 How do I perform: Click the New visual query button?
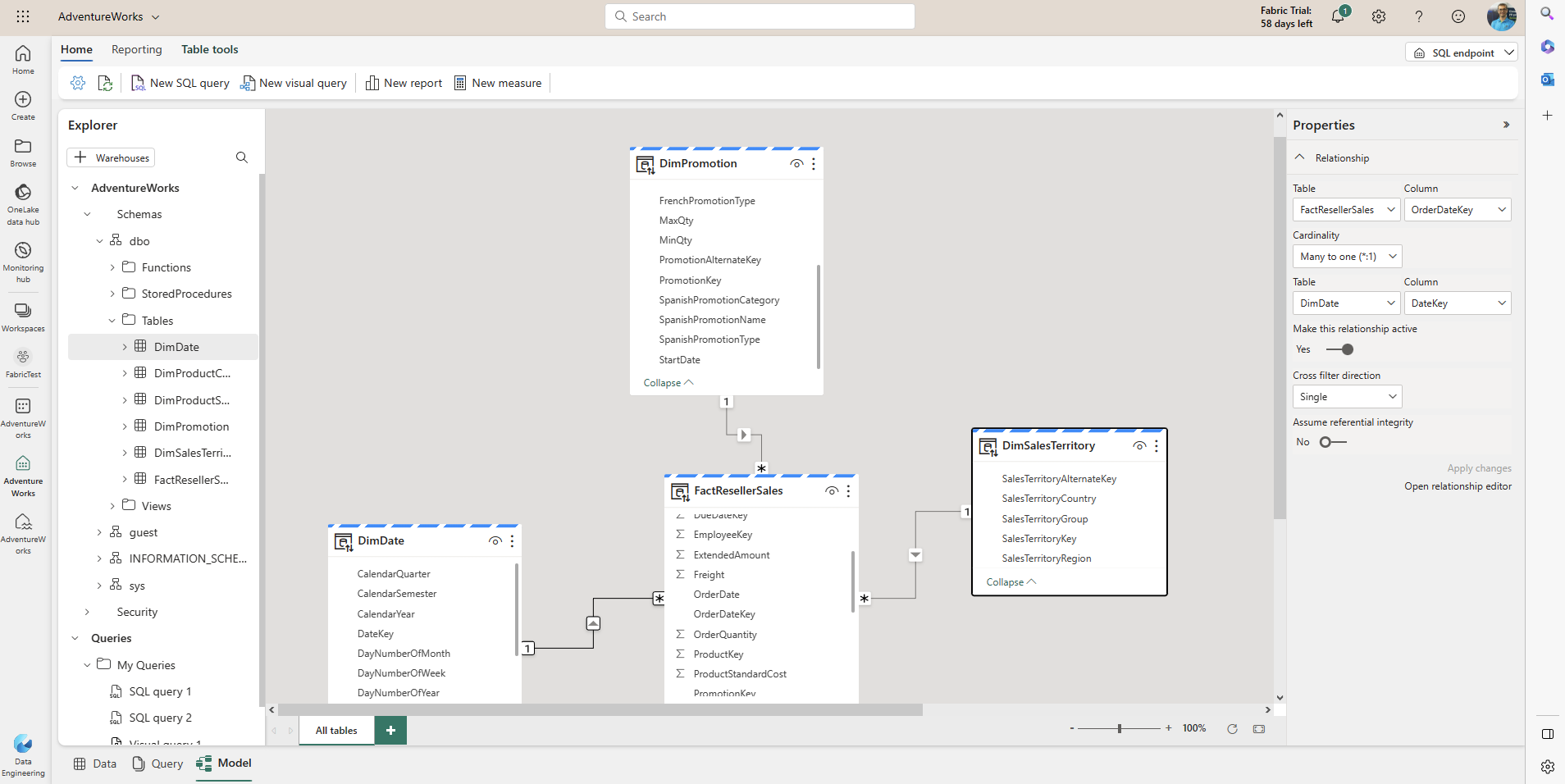point(294,83)
